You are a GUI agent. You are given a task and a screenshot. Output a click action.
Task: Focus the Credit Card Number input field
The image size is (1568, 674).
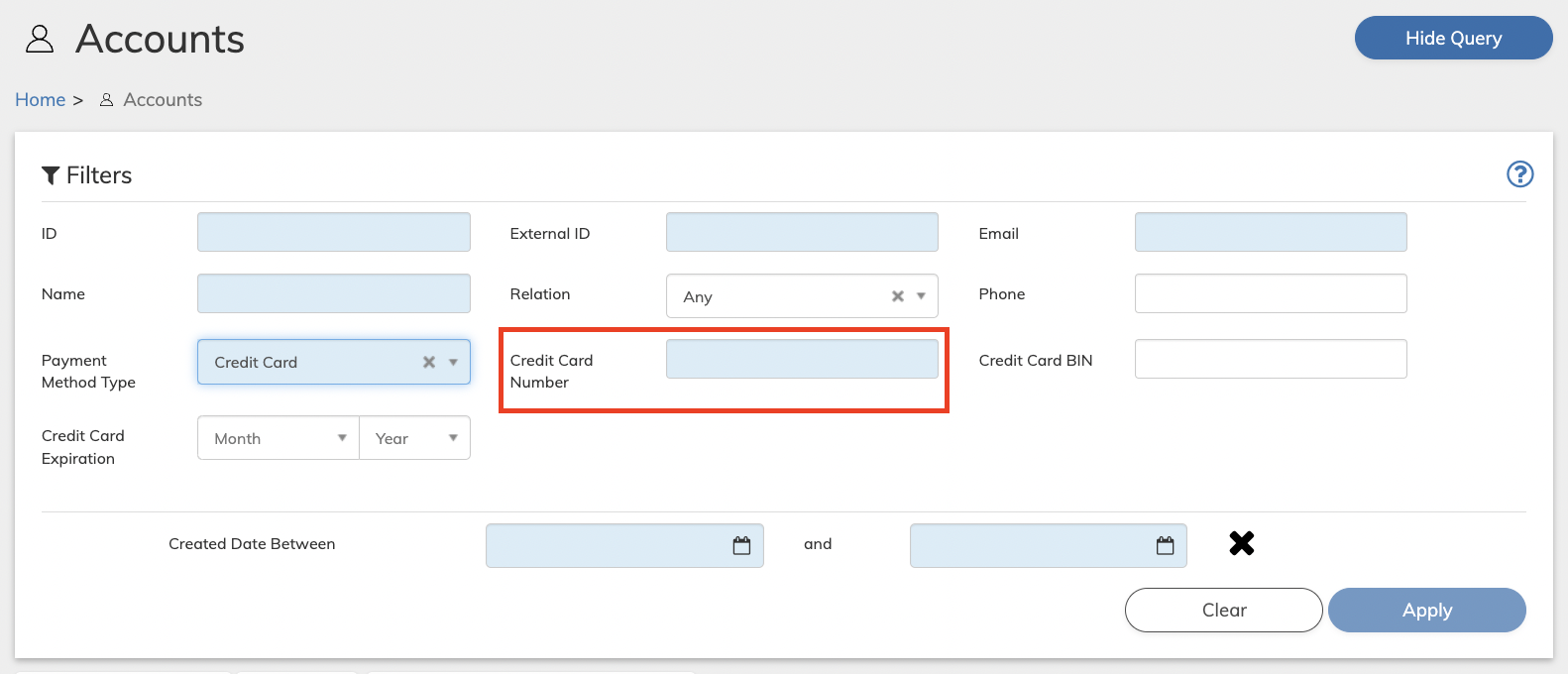[802, 359]
